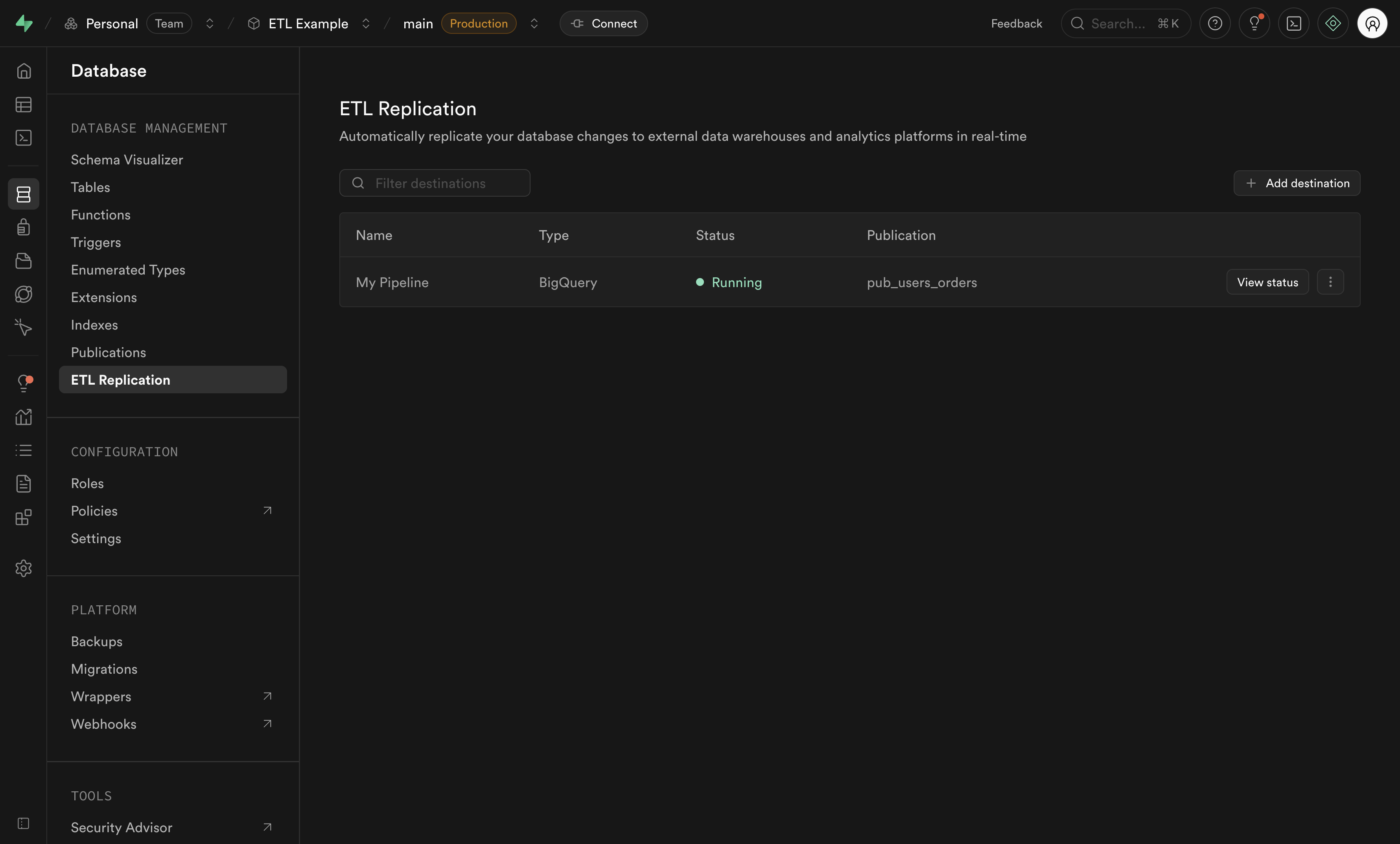
Task: Open the Logs list sidebar icon
Action: tap(23, 450)
